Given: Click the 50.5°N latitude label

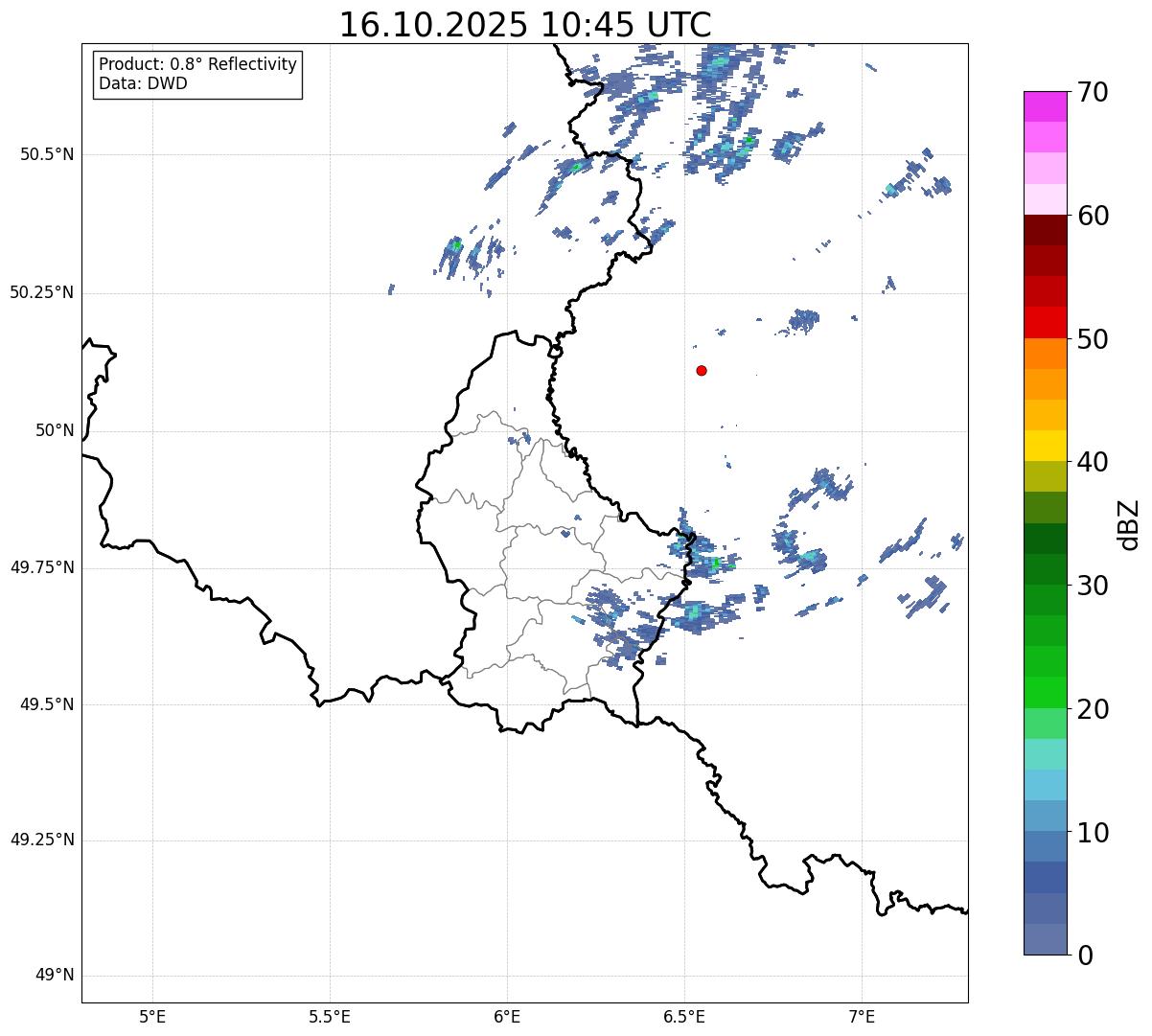Looking at the screenshot, I should click(47, 154).
